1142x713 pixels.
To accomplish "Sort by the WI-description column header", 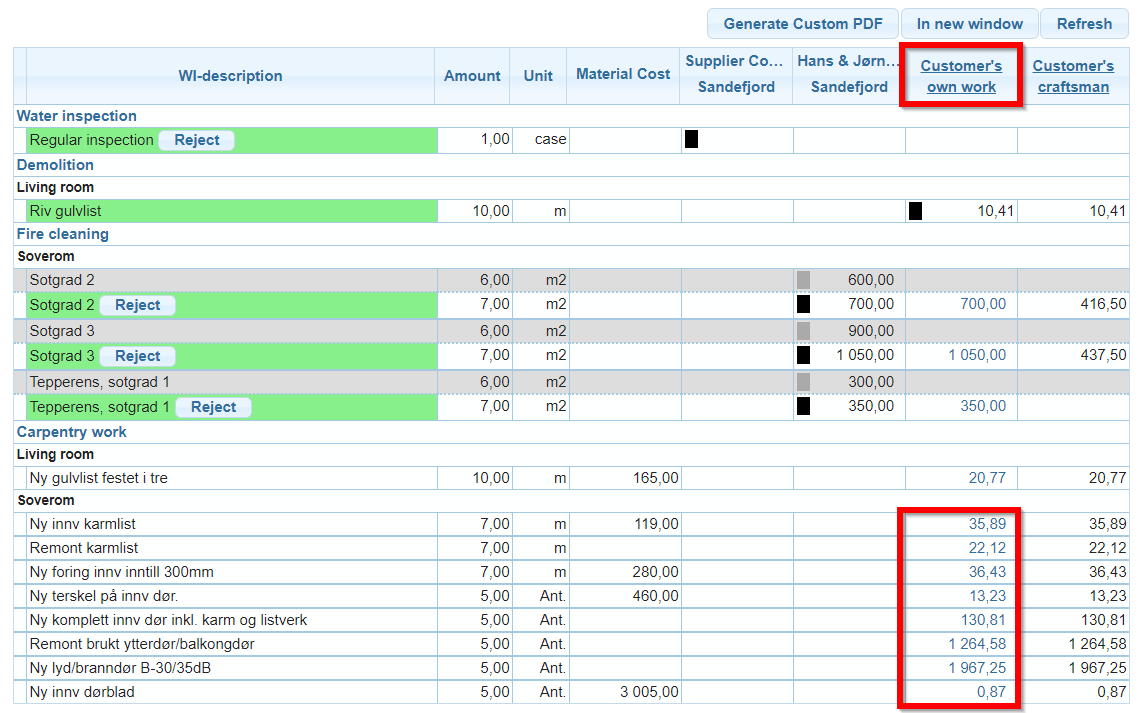I will (230, 76).
